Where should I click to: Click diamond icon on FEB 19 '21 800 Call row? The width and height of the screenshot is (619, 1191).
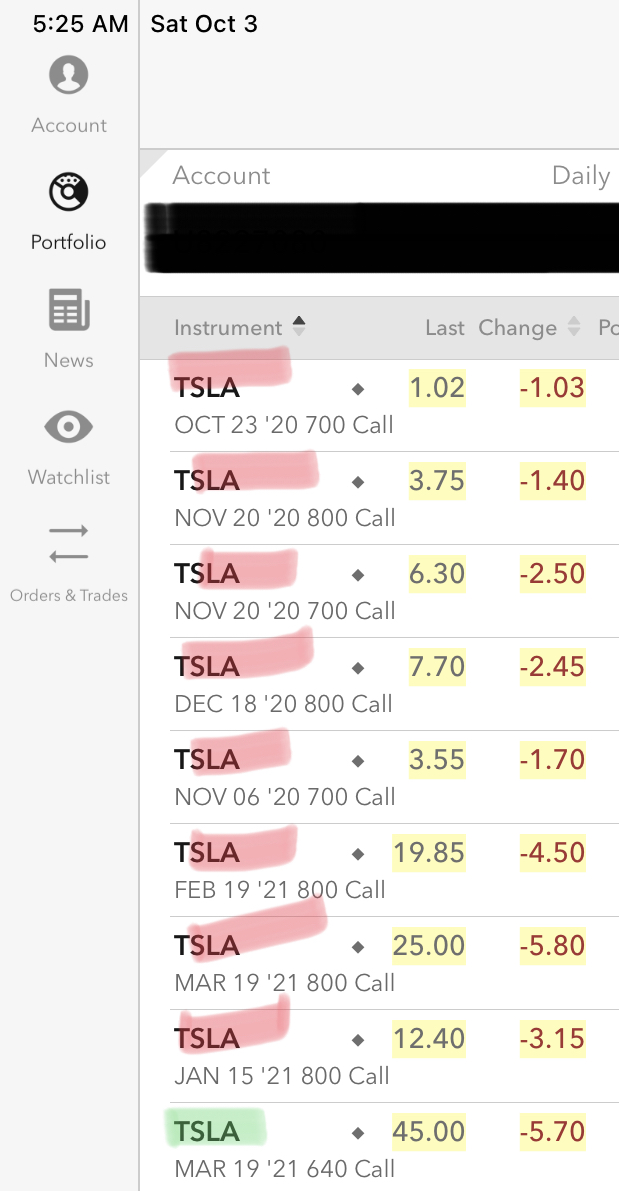pos(358,854)
